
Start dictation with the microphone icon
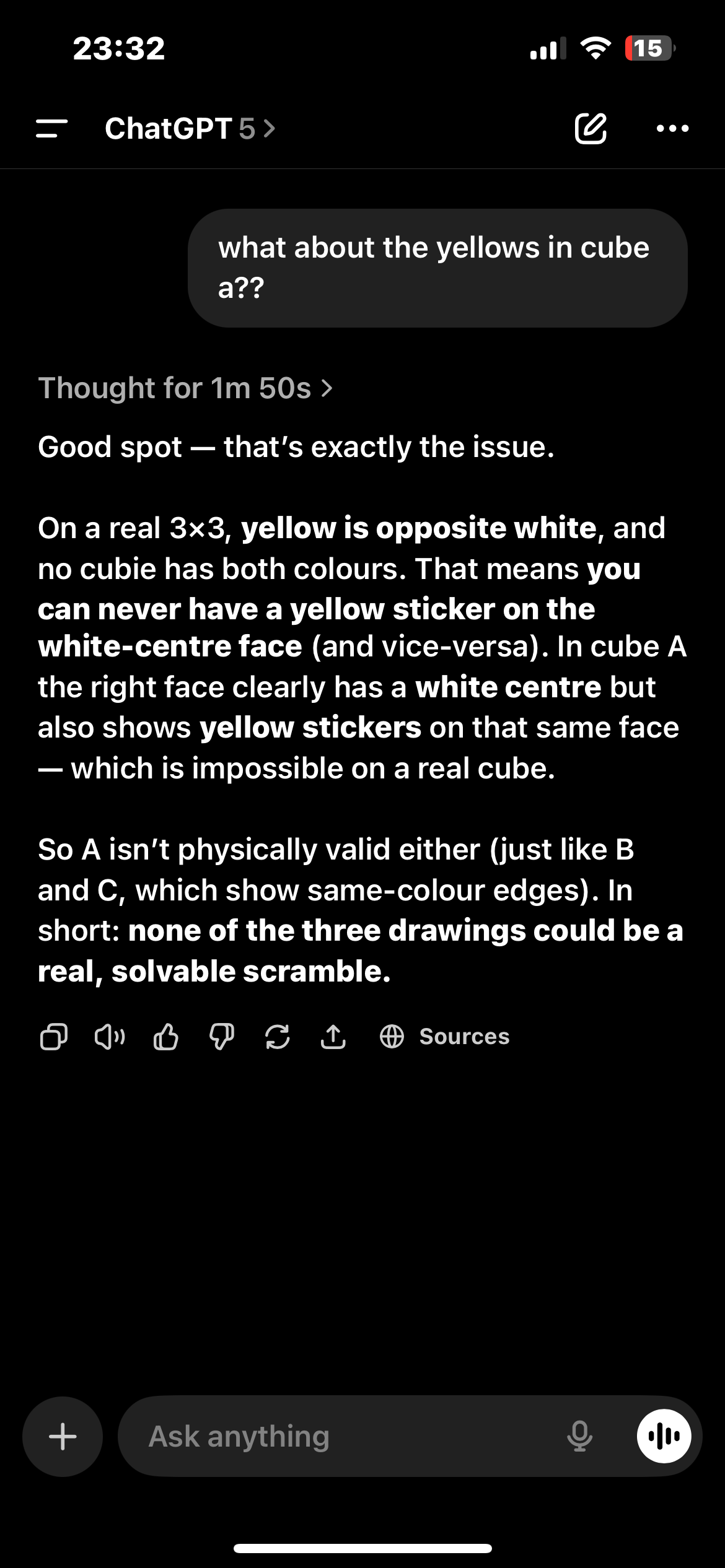579,1437
